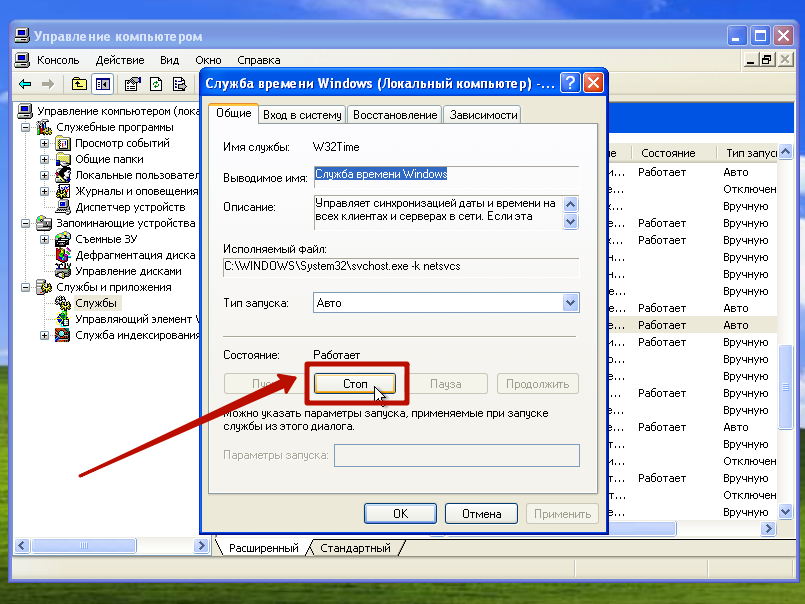Viewport: 805px width, 604px height.
Task: Expand the Съемные ЗУ node
Action: (x=44, y=239)
